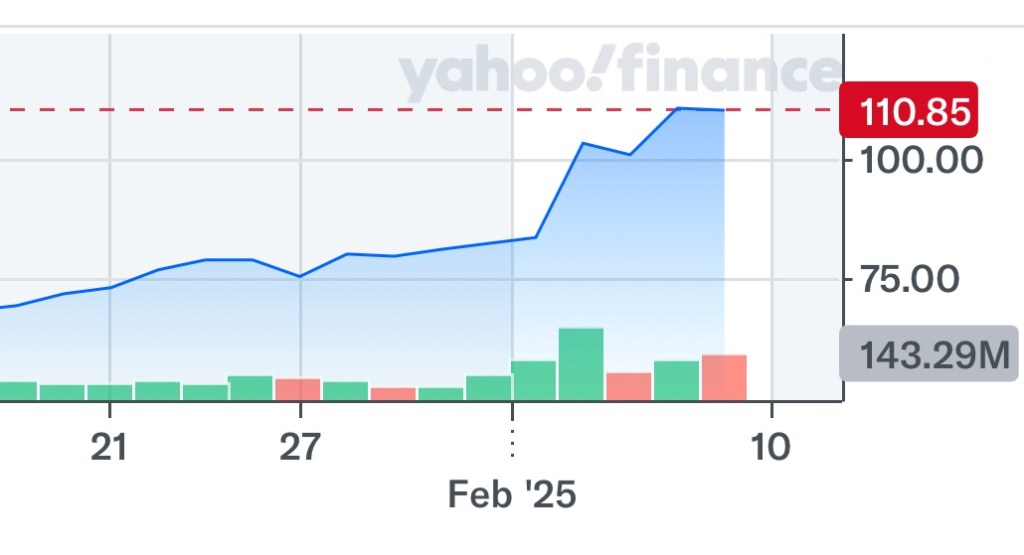Image resolution: width=1024 pixels, height=555 pixels.
Task: Click the 75.00 price axis label
Action: coord(916,279)
